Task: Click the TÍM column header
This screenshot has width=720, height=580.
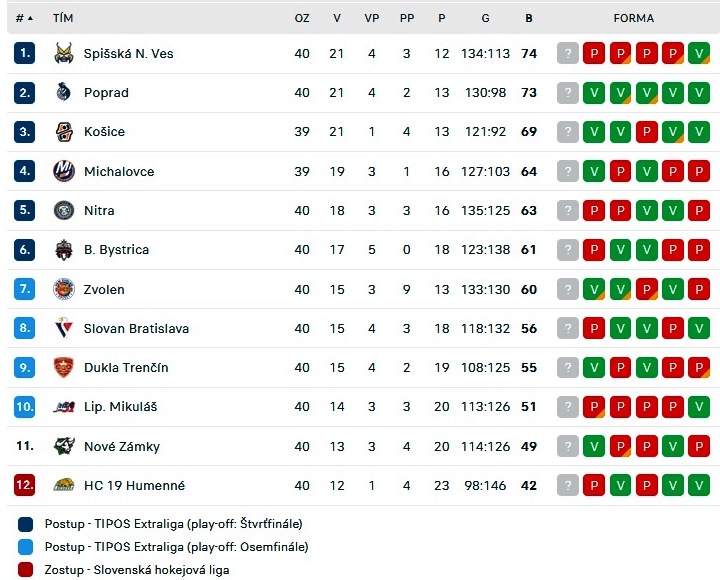Action: click(x=63, y=18)
